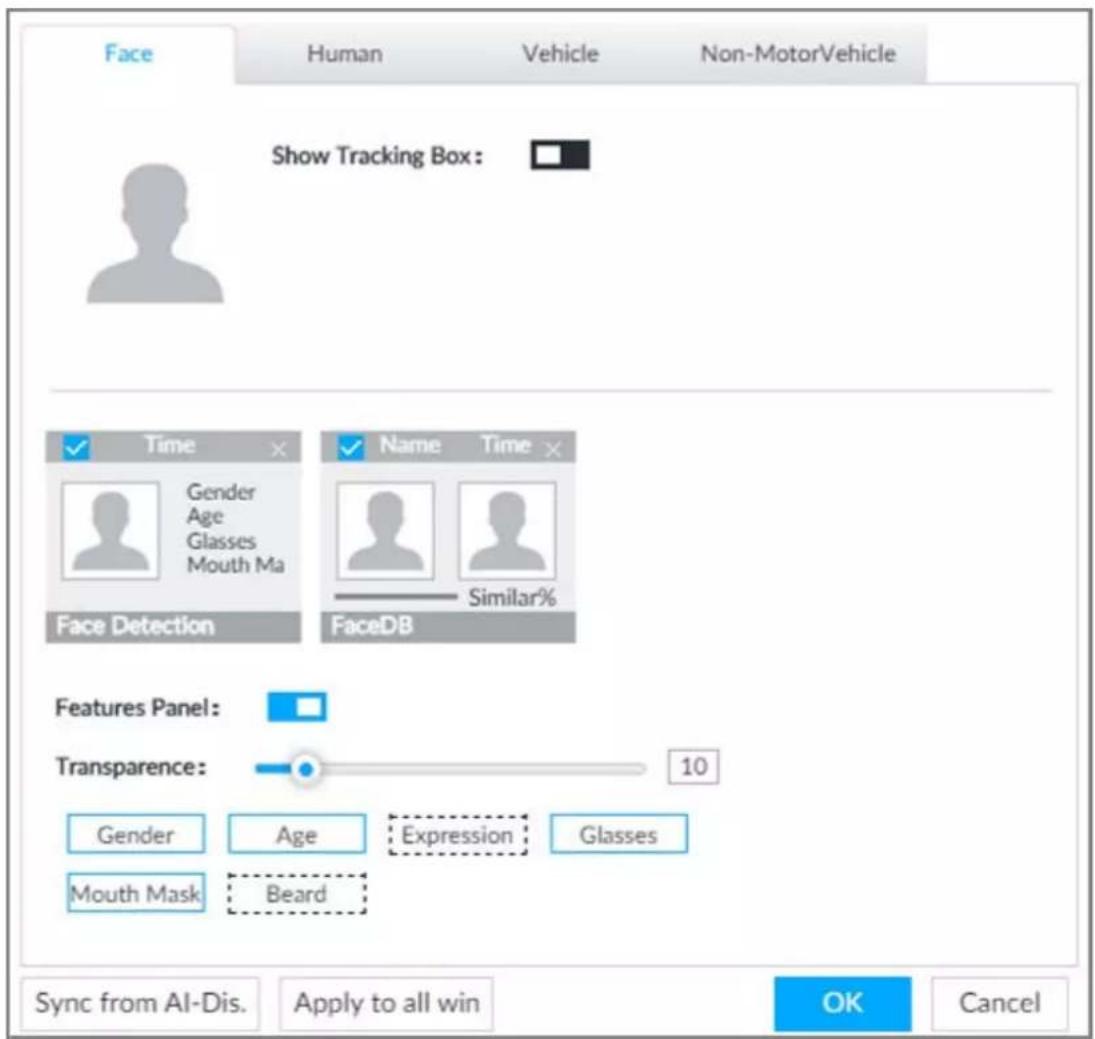Uncheck the Face Detection panel checkbox

pos(75,447)
